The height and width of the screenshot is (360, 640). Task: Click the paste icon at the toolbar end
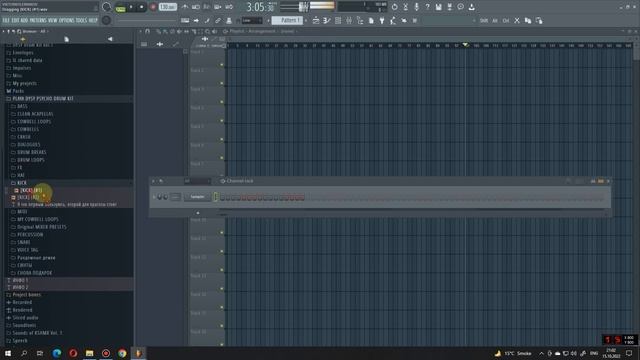[539, 20]
